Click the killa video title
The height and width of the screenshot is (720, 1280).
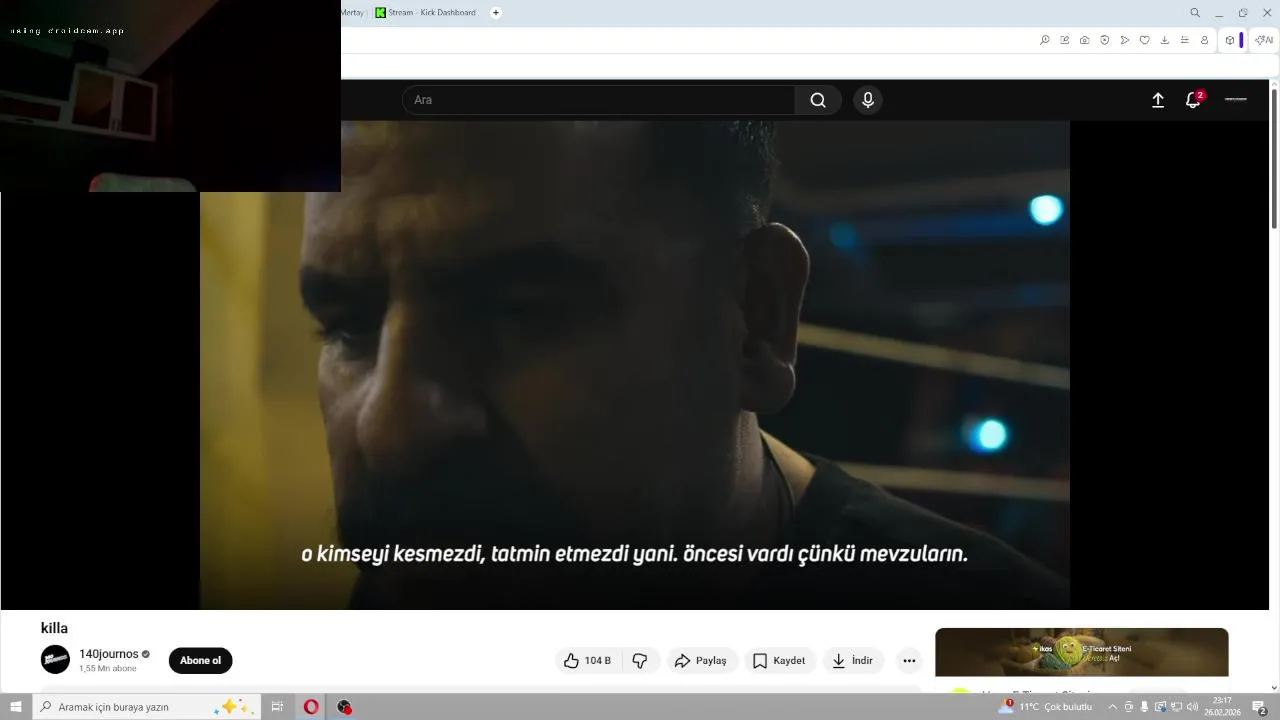point(54,628)
